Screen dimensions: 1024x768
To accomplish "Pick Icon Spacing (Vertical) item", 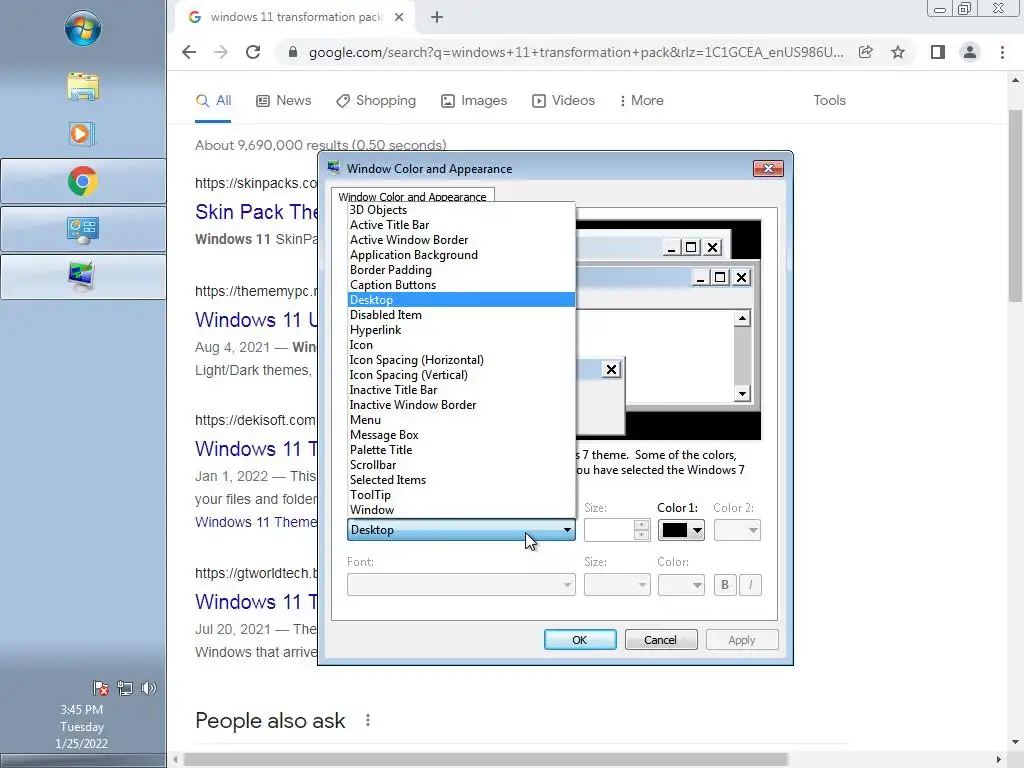I will (x=461, y=375).
